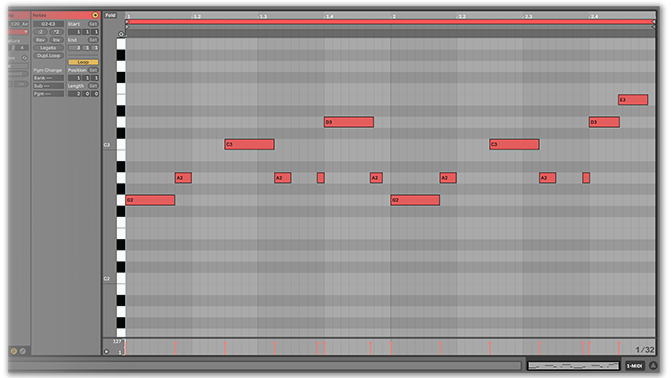Select the first D3 note near 1.4
Image resolution: width=672 pixels, height=378 pixels.
click(x=349, y=122)
